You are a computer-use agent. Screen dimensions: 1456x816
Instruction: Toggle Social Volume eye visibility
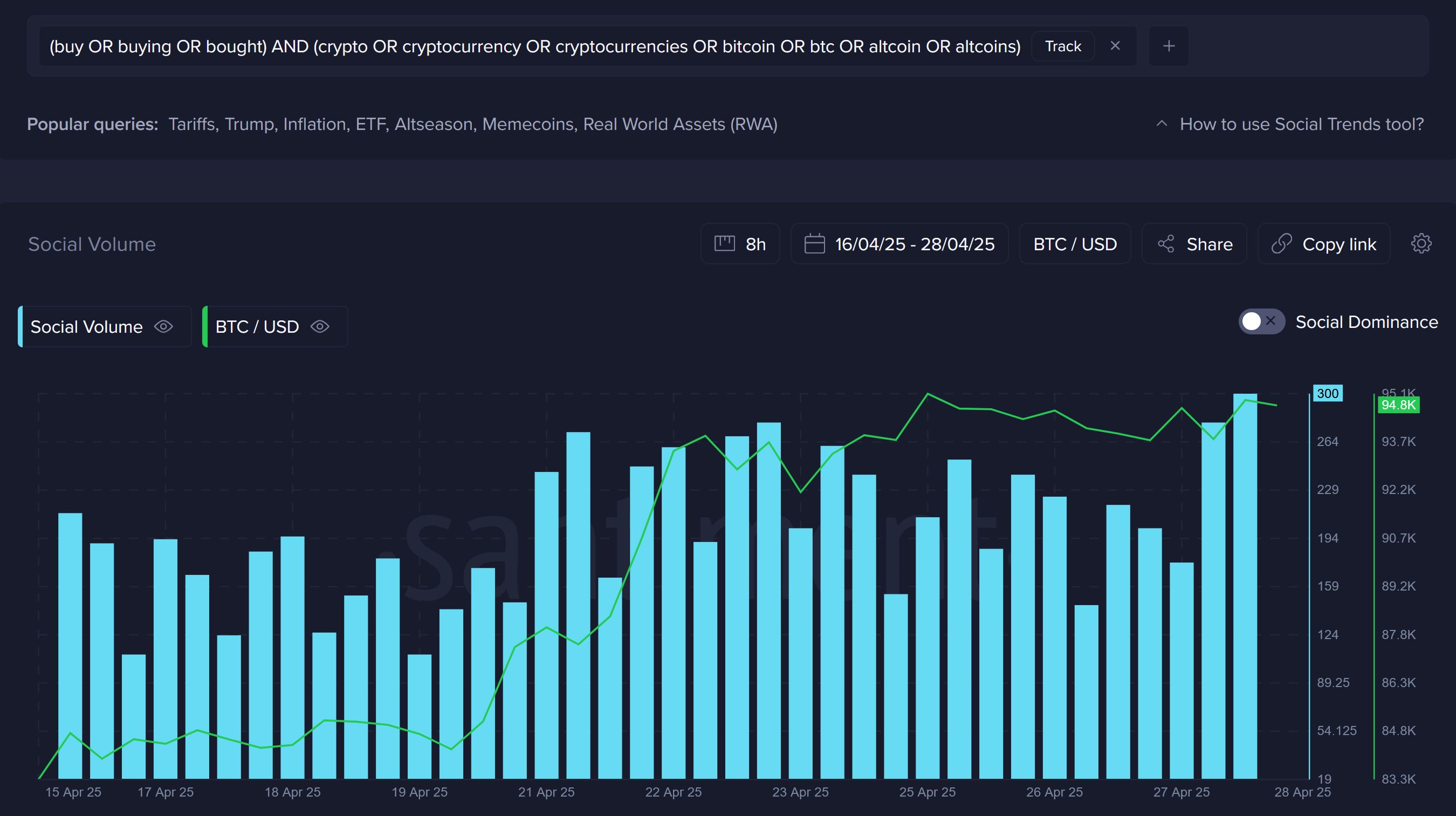point(163,327)
